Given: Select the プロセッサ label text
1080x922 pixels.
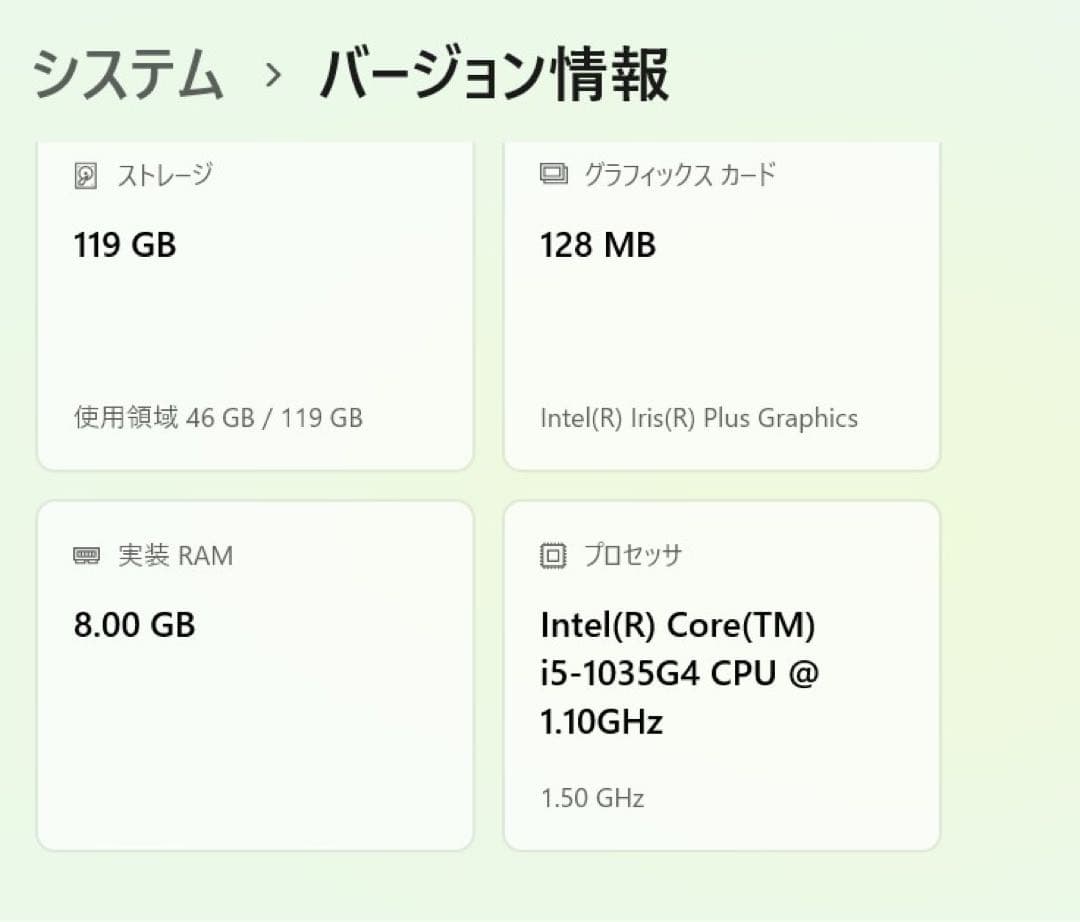Looking at the screenshot, I should [636, 556].
